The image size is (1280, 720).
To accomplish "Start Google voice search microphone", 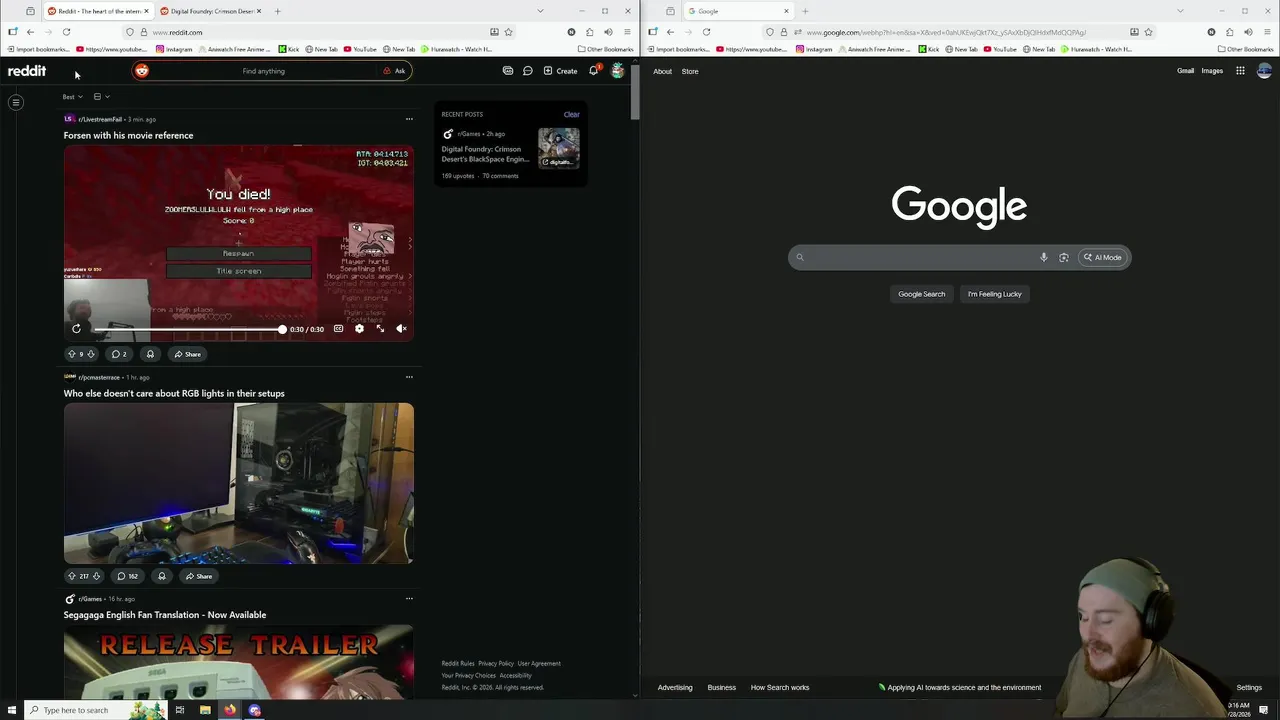I will [1043, 257].
